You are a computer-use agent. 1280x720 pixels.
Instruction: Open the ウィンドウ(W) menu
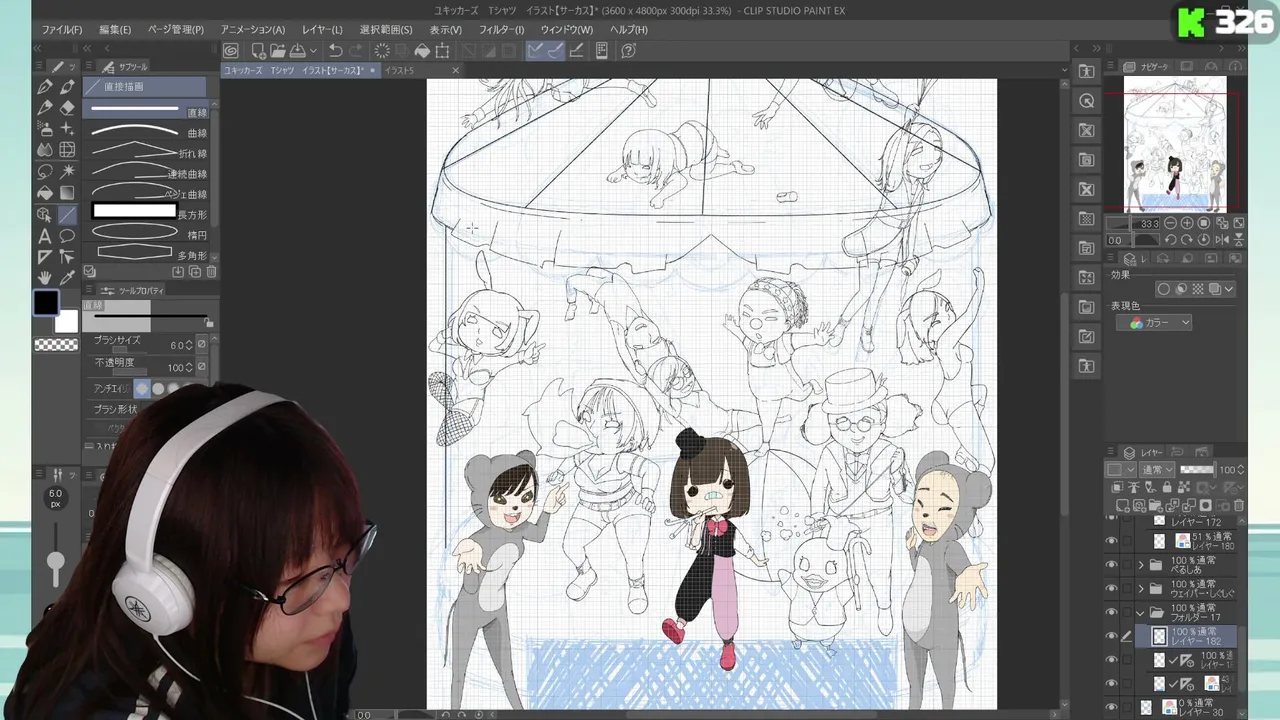(566, 30)
